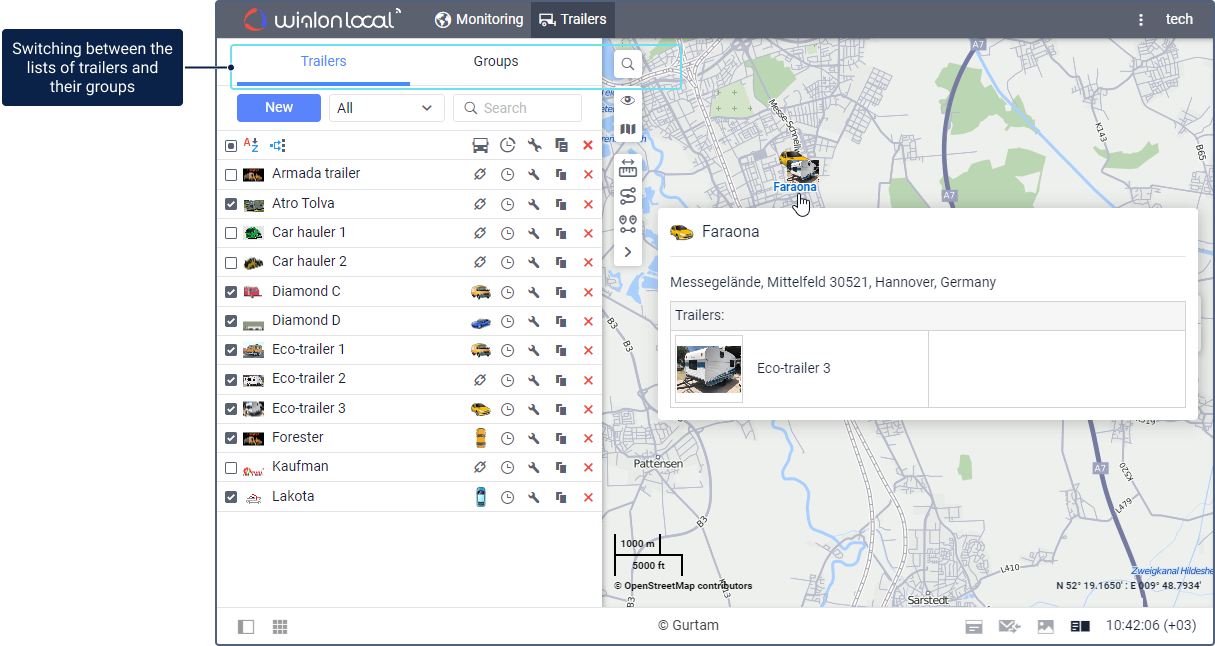This screenshot has width=1215, height=646.
Task: Open the routing tool on the map toolbar
Action: (628, 196)
